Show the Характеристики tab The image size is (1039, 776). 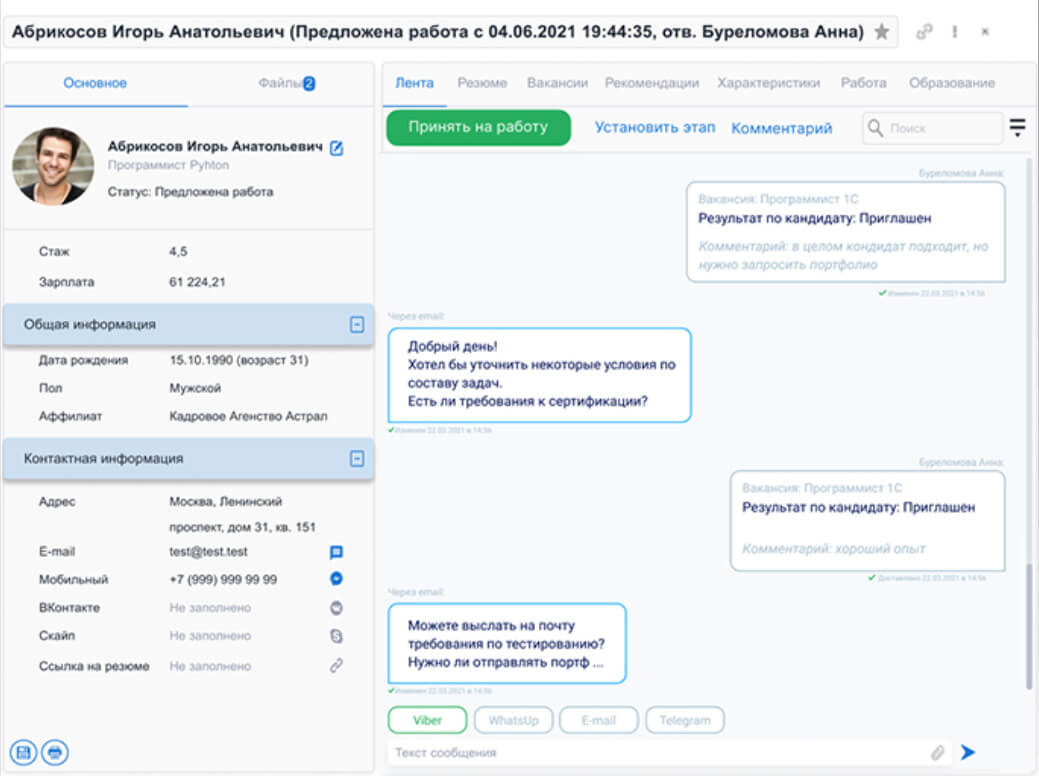coord(769,83)
